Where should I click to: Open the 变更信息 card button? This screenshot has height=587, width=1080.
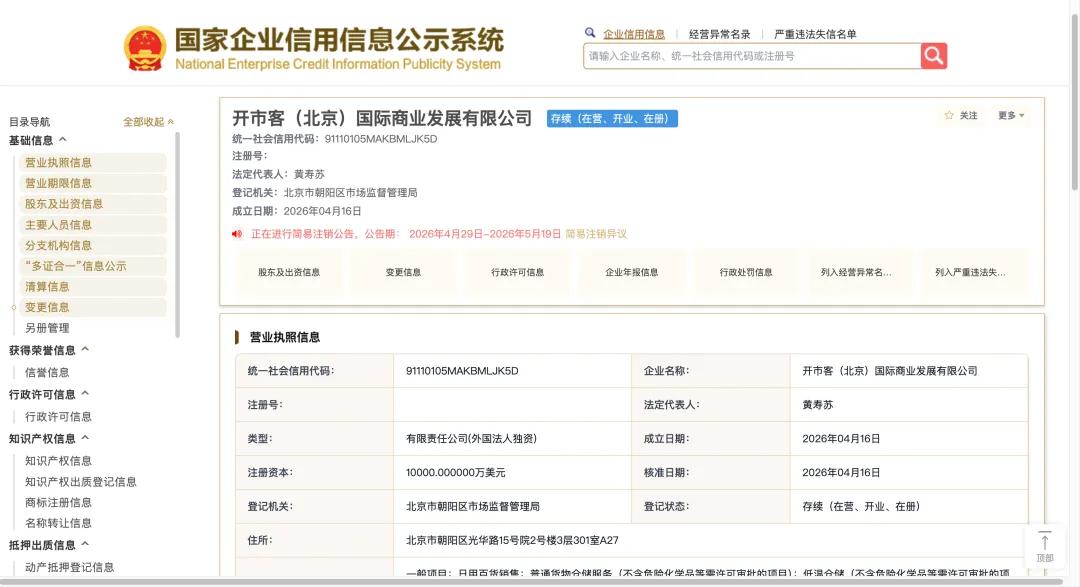(x=404, y=272)
